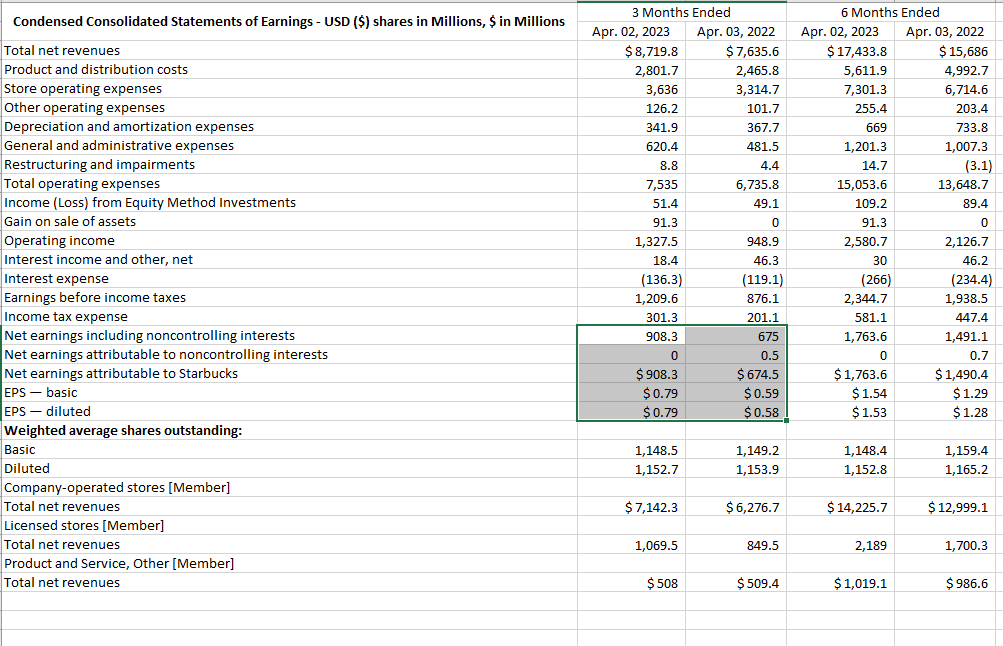
Task: Click the $17,433.8 six-month revenues cell
Action: pyautogui.click(x=841, y=51)
